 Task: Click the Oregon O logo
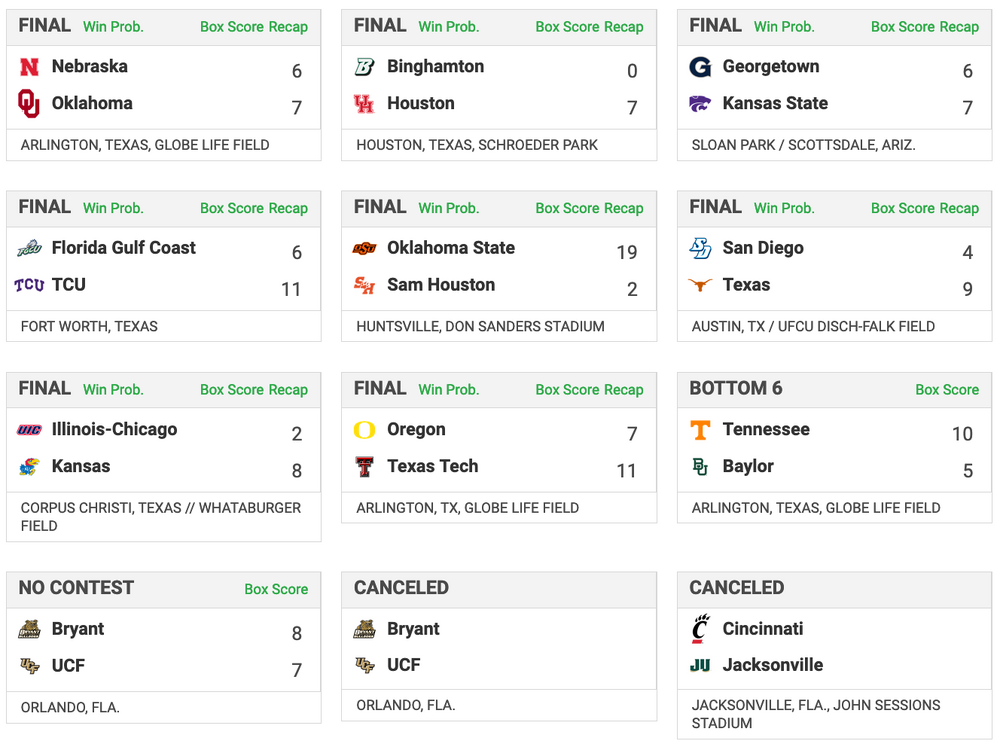(x=364, y=430)
